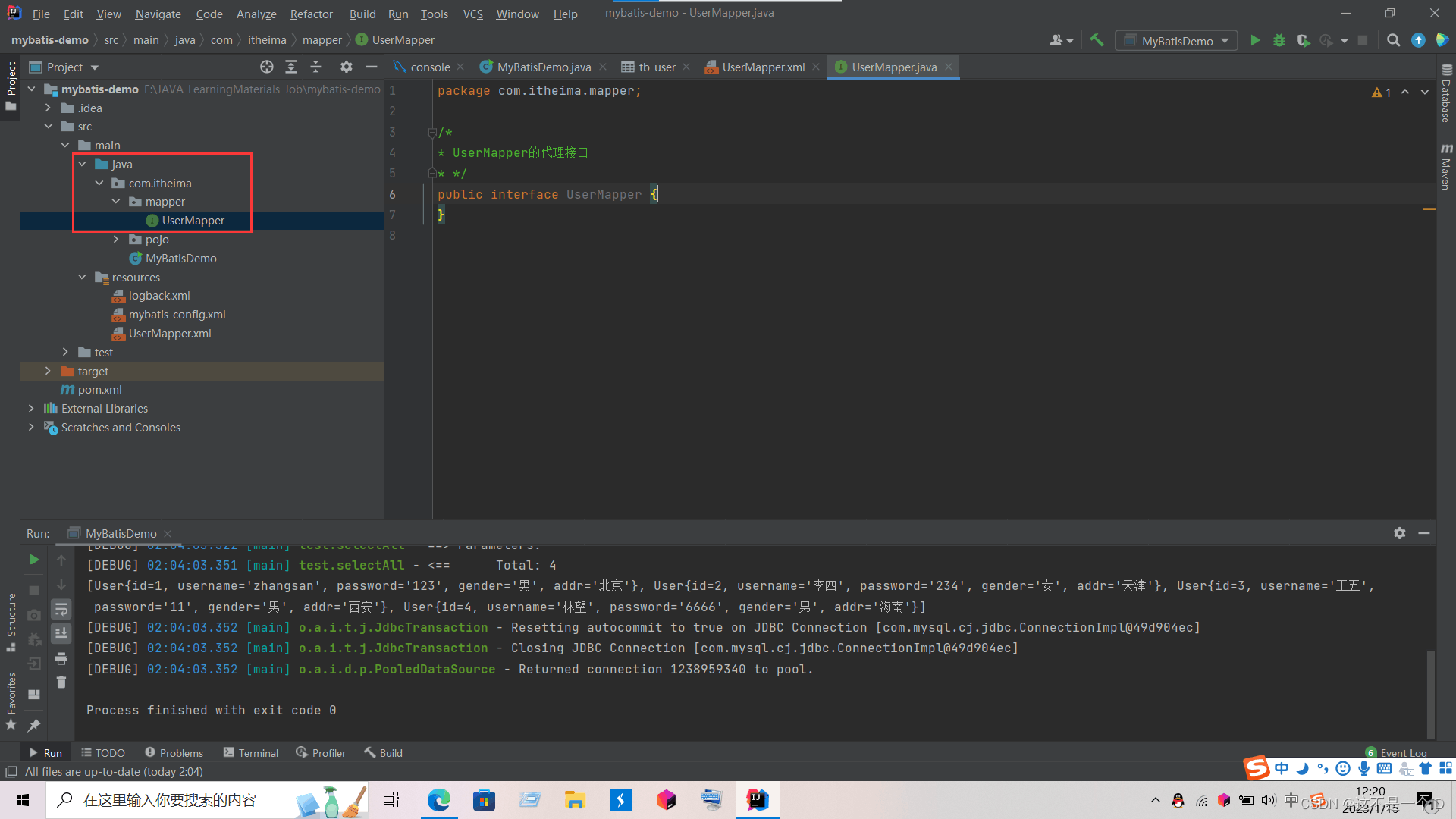
Task: Toggle Project tool window side button
Action: point(11,86)
